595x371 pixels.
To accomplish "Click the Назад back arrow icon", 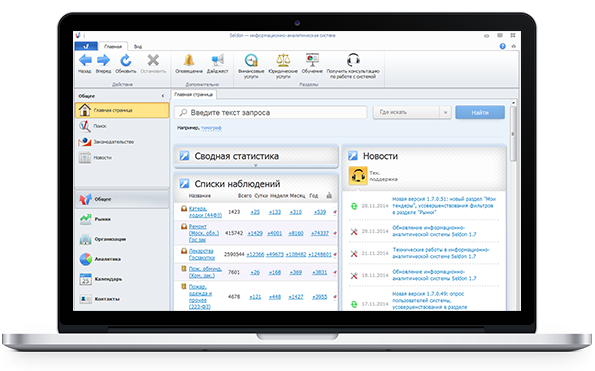I will 85,60.
